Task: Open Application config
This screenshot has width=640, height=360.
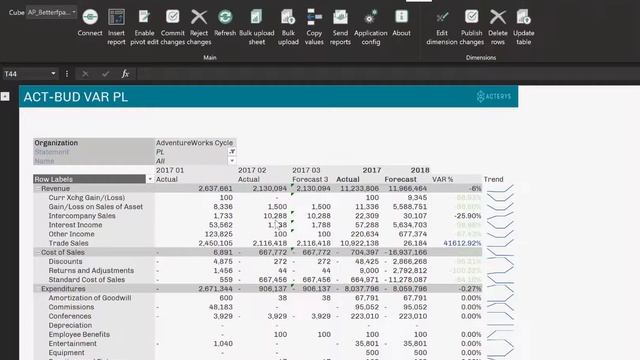Action: [371, 17]
